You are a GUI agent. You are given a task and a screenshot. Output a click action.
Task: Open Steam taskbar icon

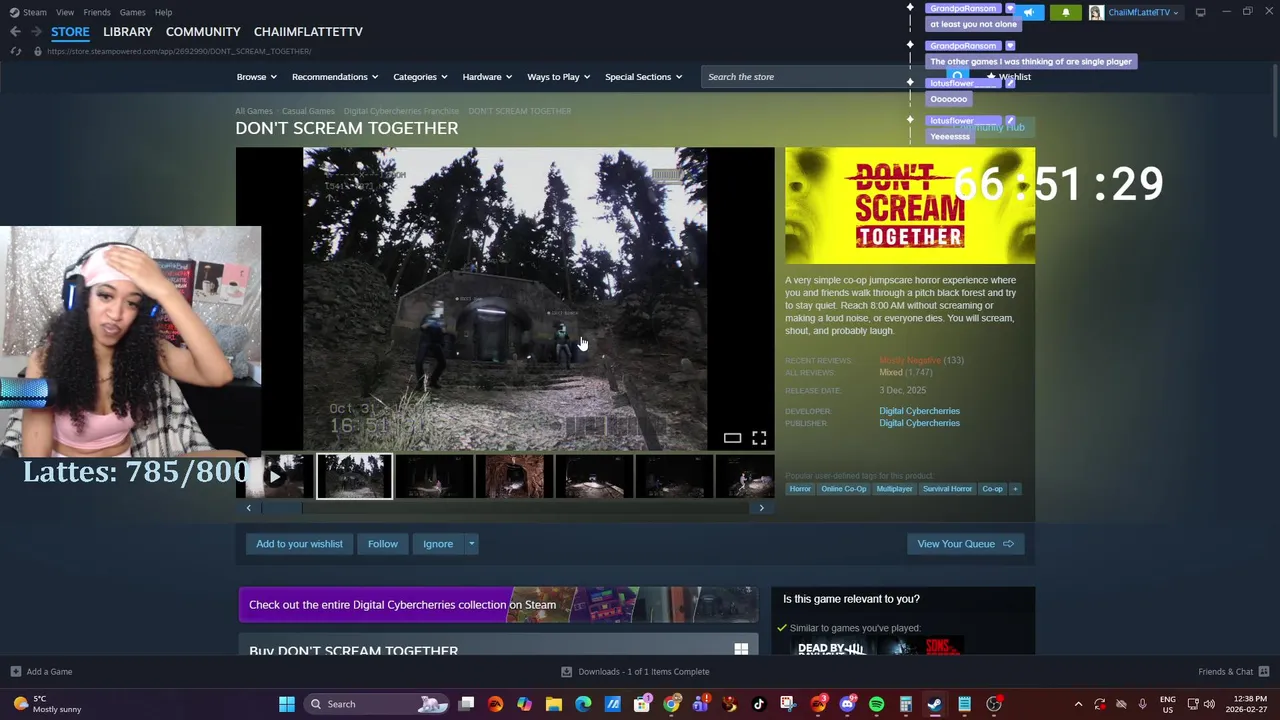(x=935, y=704)
